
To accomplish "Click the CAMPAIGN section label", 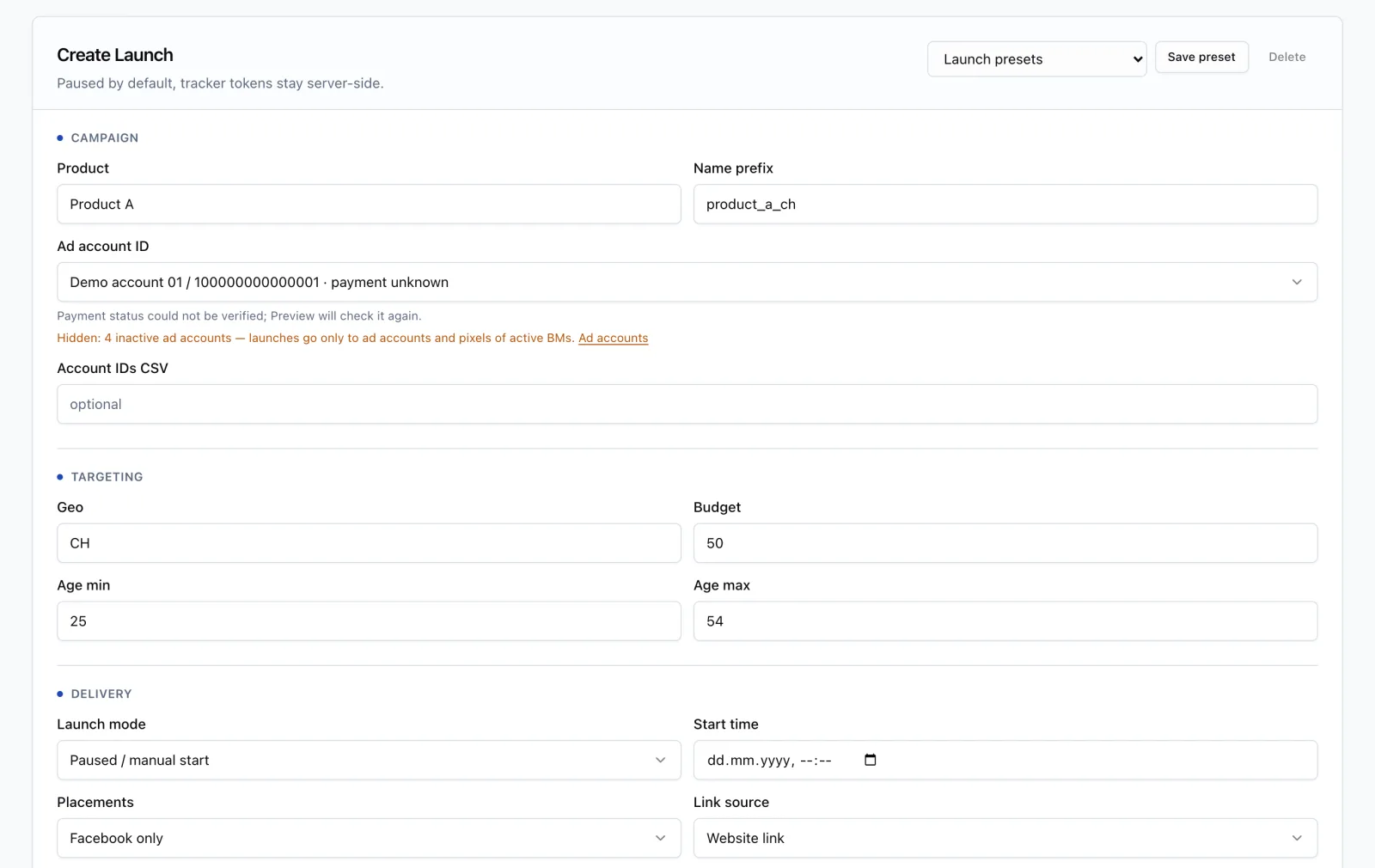I will click(x=105, y=138).
